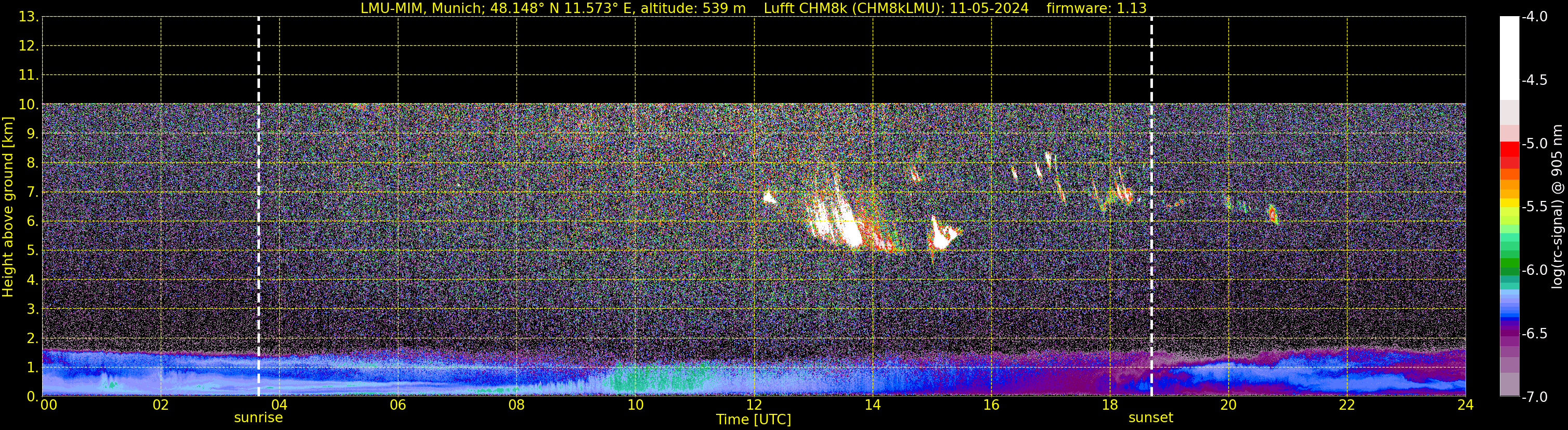This screenshot has height=430, width=1568.
Task: Click the '14' time axis tick label
Action: click(873, 405)
